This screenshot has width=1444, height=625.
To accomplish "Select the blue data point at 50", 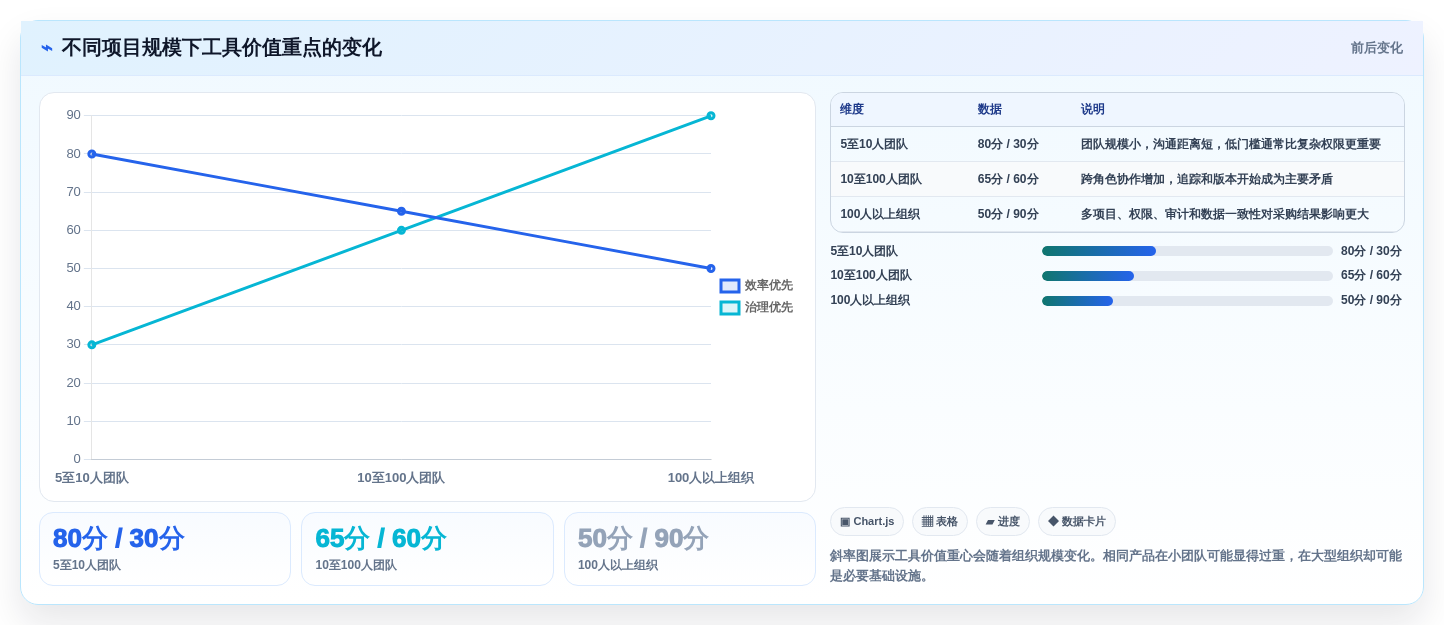I will click(711, 268).
